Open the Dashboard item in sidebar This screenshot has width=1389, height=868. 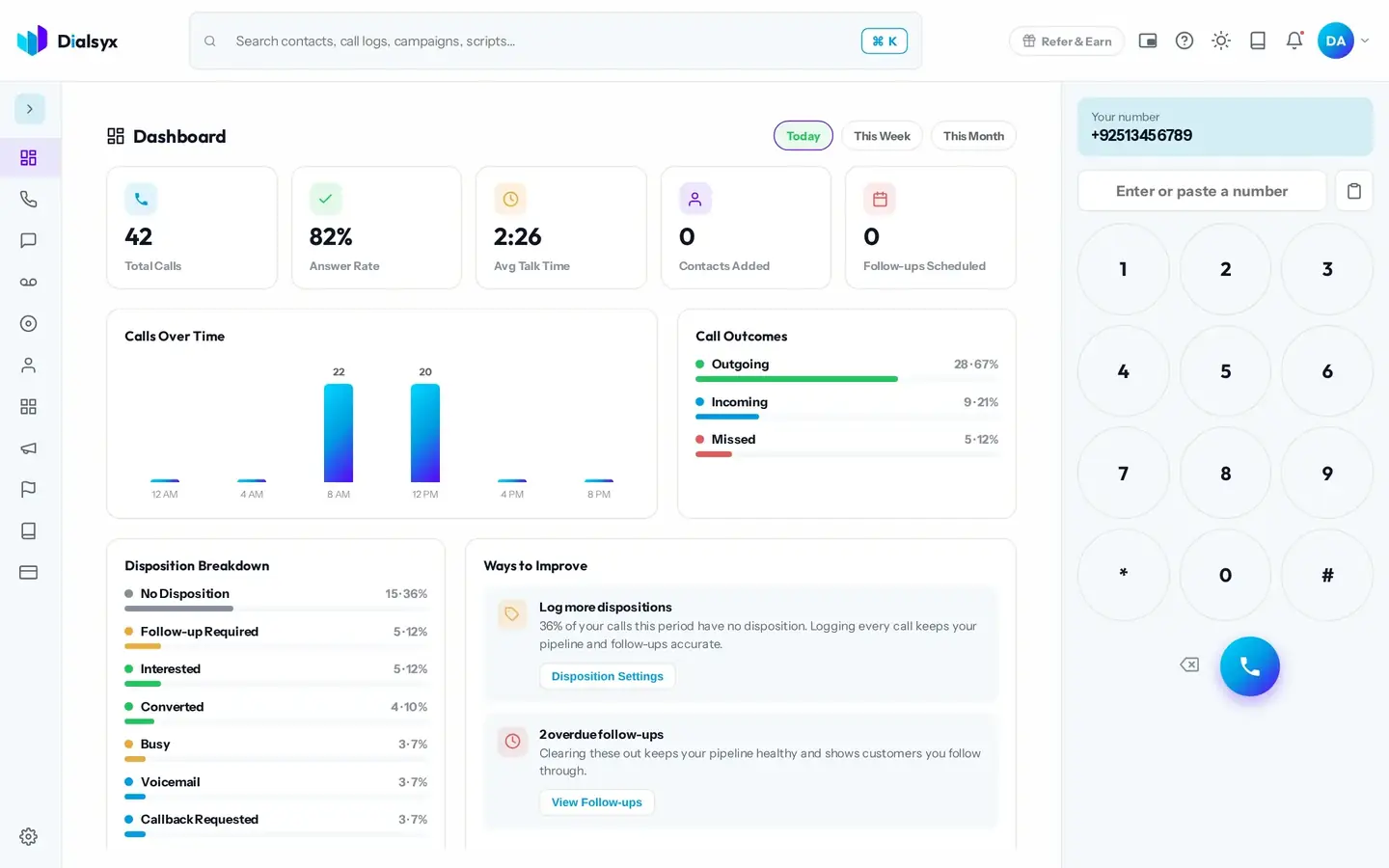pyautogui.click(x=28, y=157)
